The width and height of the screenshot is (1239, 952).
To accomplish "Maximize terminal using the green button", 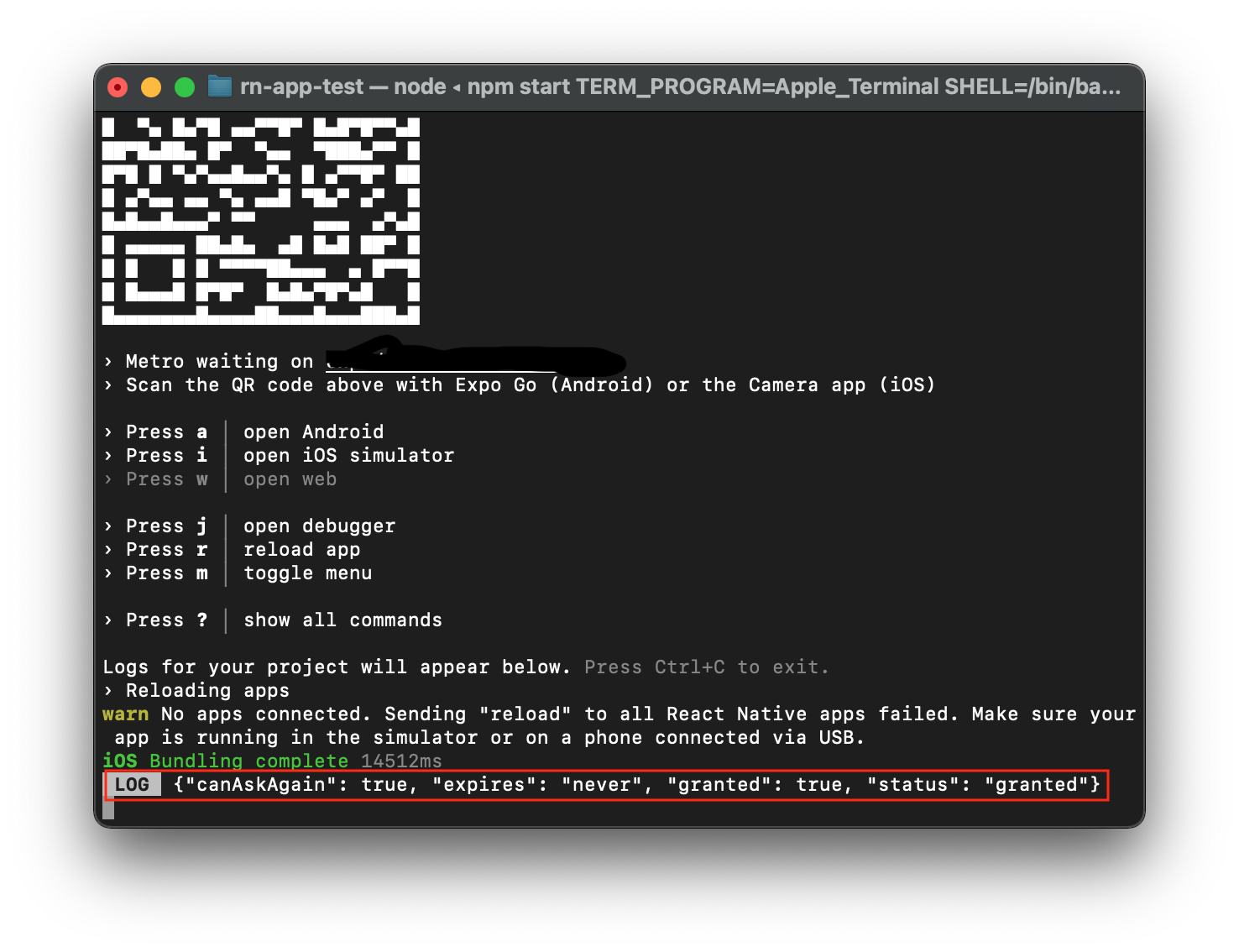I will tap(185, 87).
